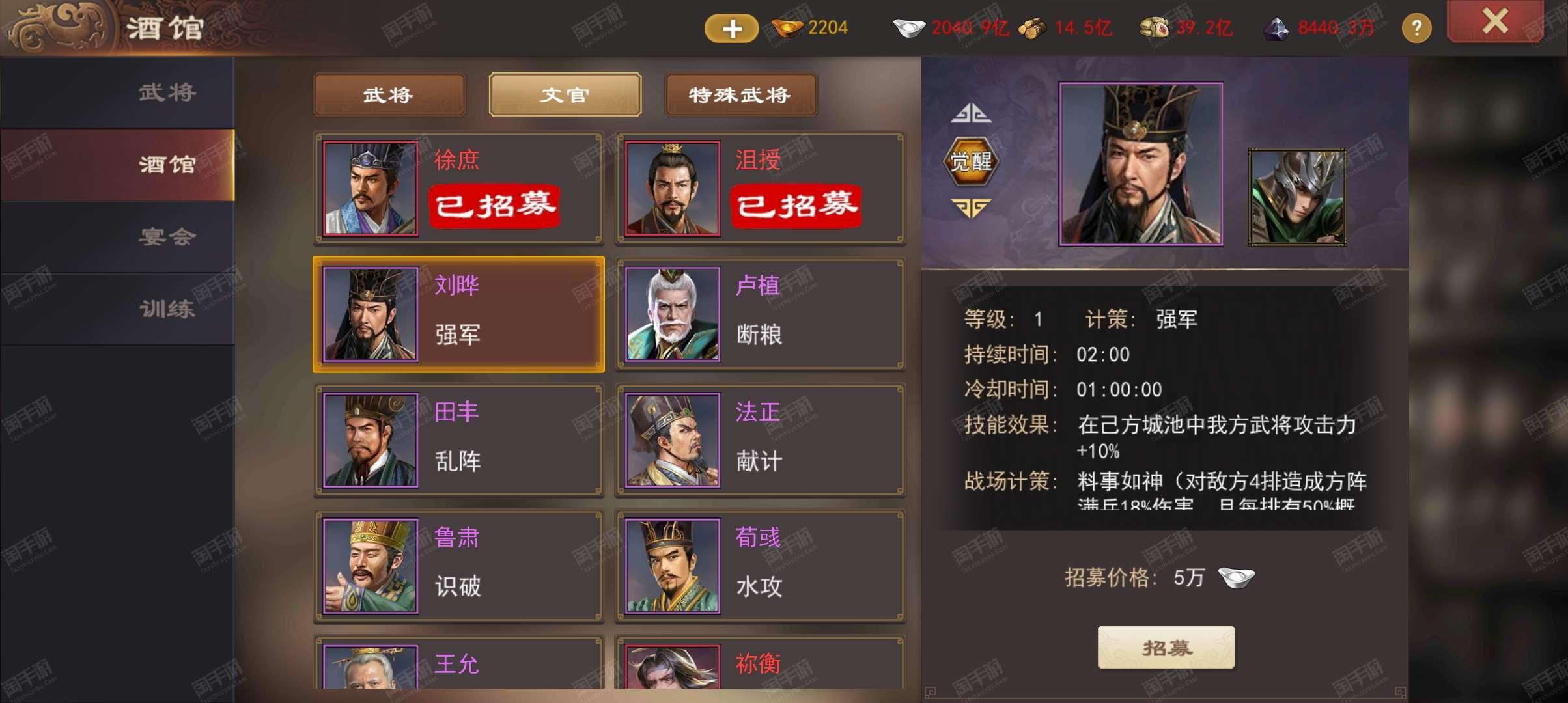Switch to the 武将 category tab

tap(389, 94)
